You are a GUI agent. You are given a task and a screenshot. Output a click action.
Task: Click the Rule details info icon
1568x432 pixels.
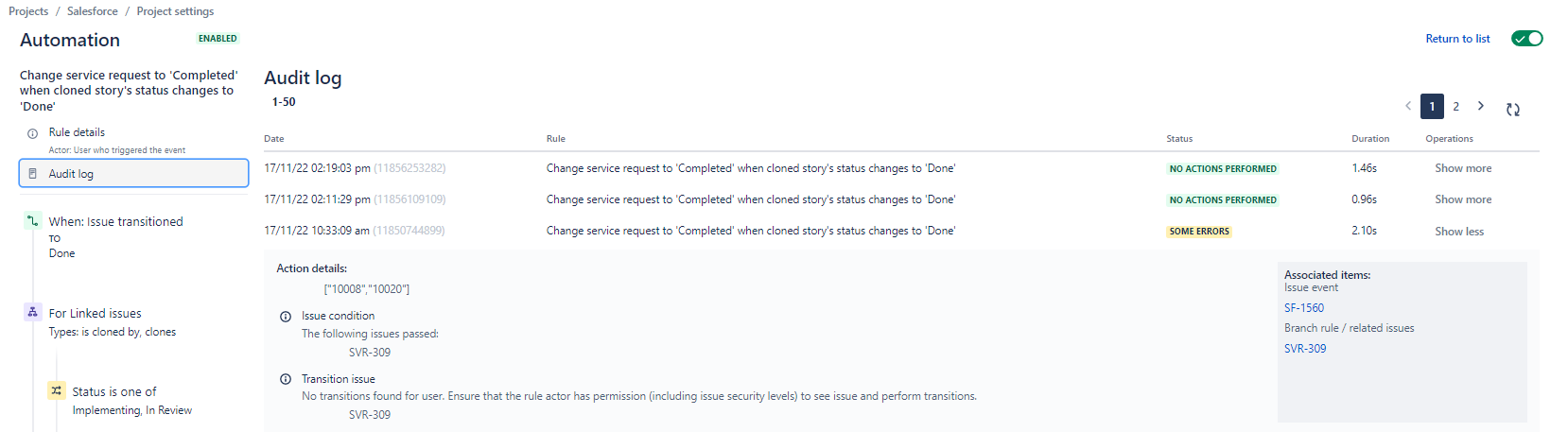click(33, 133)
